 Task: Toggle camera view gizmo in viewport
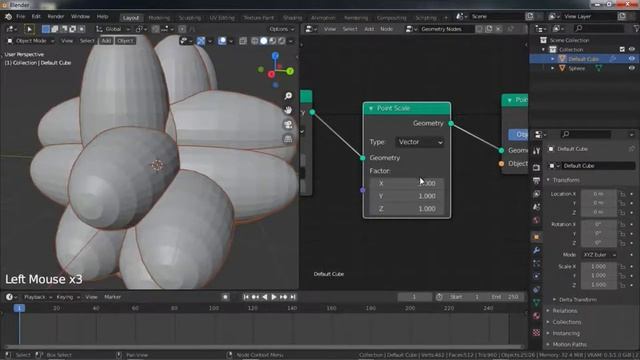pyautogui.click(x=288, y=124)
